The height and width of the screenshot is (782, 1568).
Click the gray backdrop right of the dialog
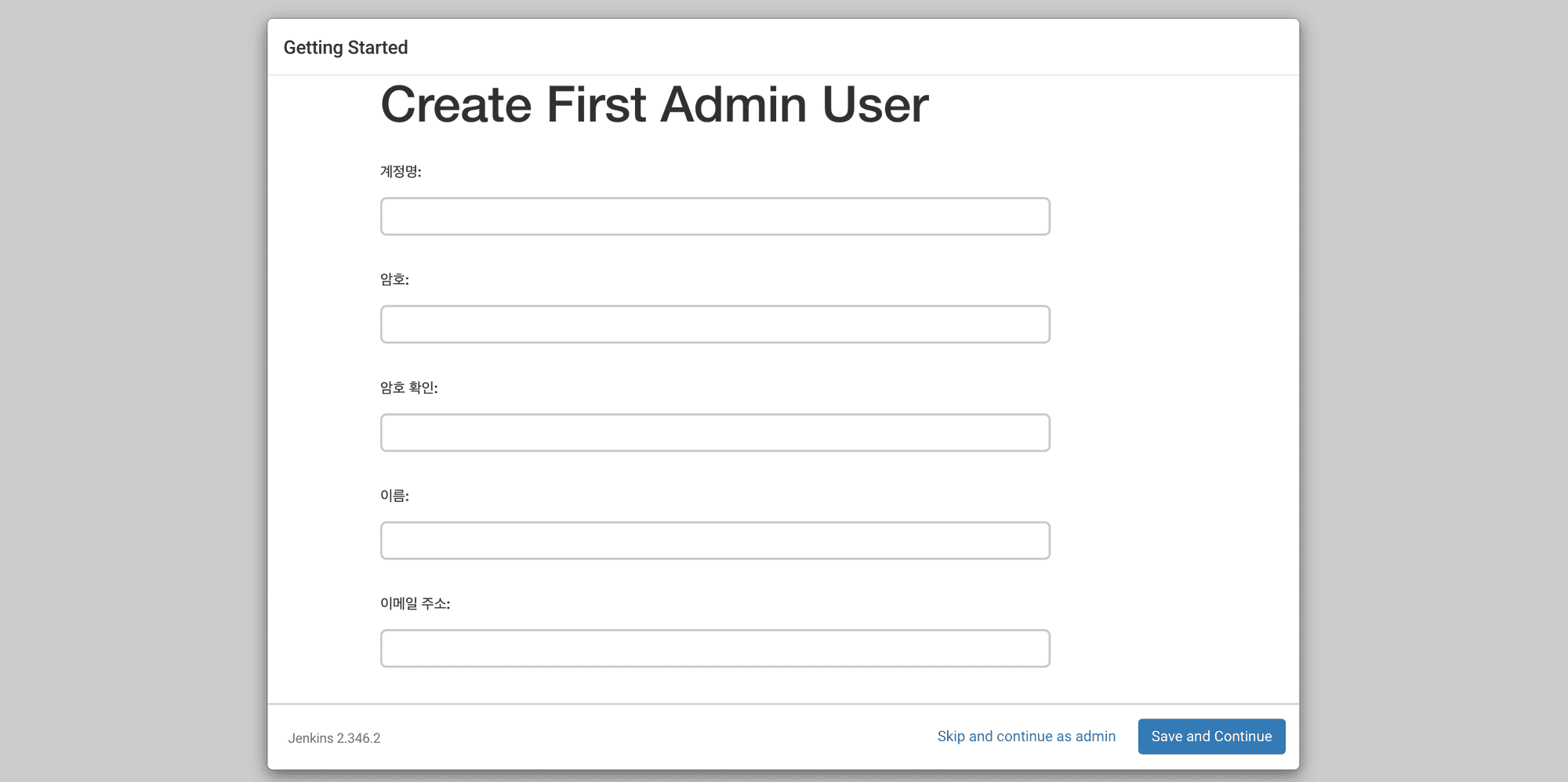point(1433,392)
